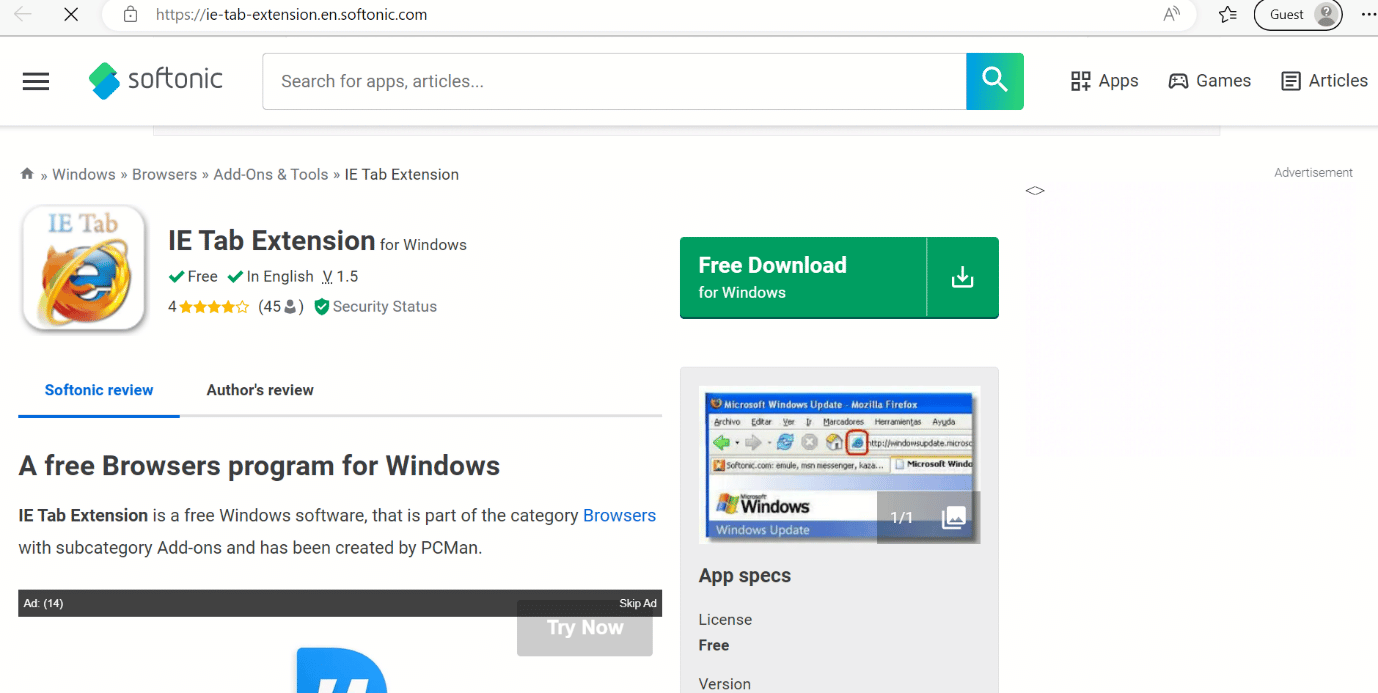The width and height of the screenshot is (1378, 693).
Task: Open browser Settings and more menu
Action: click(x=1368, y=14)
